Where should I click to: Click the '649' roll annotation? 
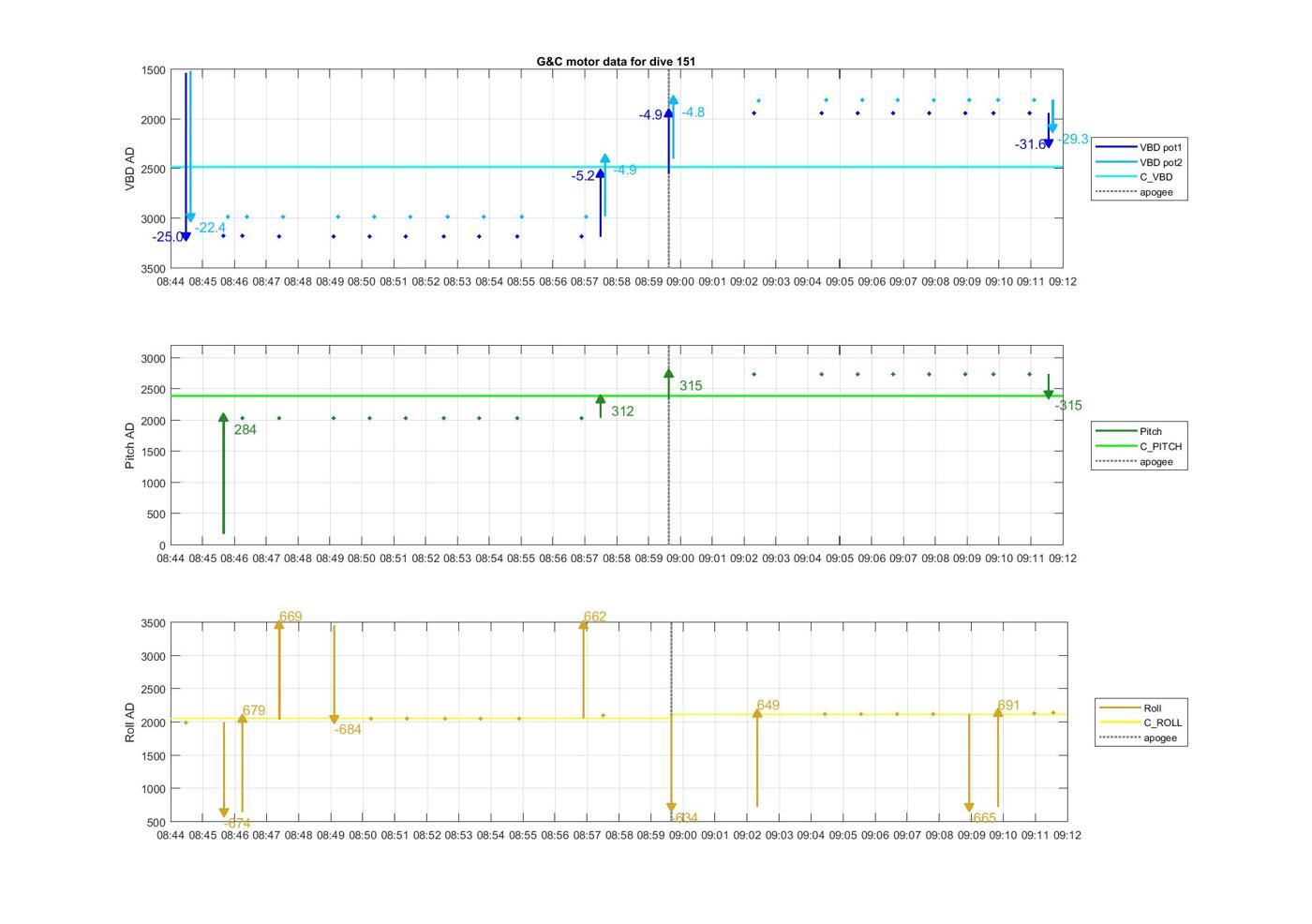[768, 706]
